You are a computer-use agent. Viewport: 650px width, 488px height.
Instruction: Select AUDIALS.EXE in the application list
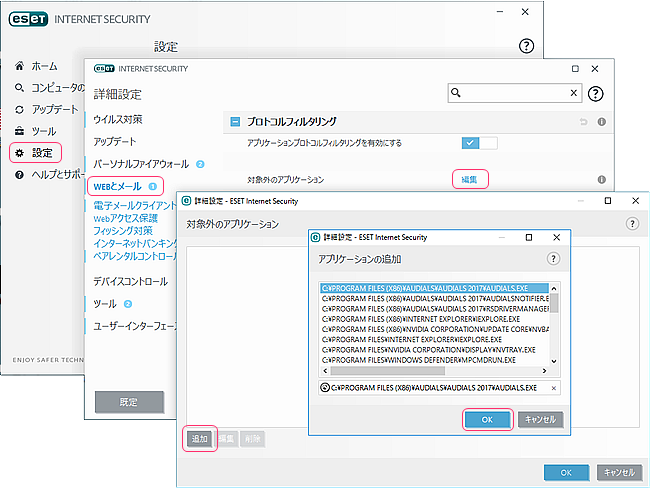[x=435, y=288]
